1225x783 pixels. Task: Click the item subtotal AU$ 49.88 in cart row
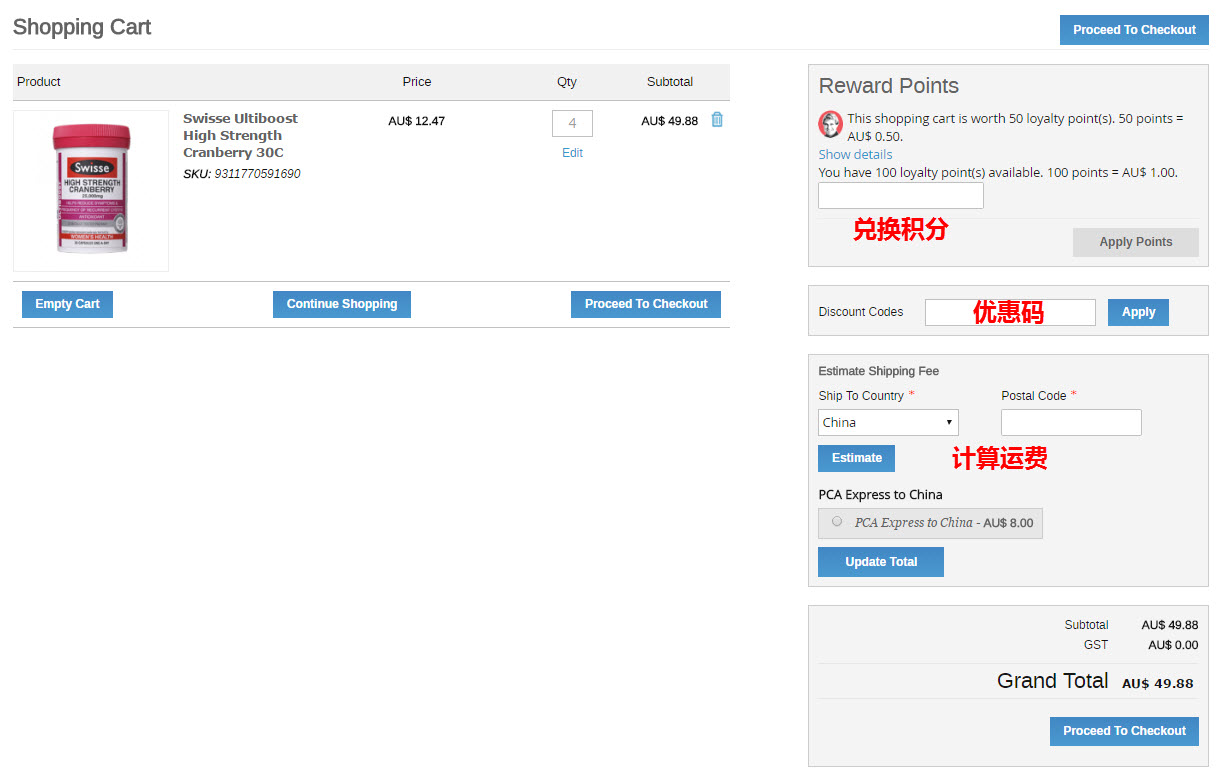click(670, 121)
